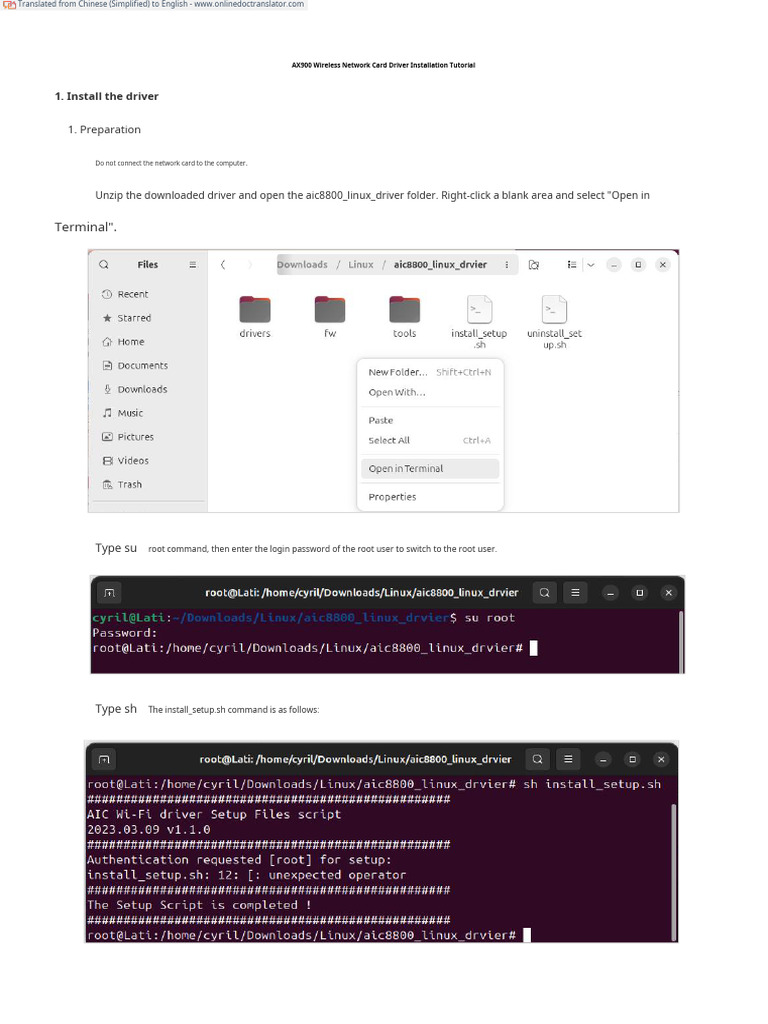The image size is (768, 1024).
Task: Click Downloads in the path bar
Action: click(302, 264)
